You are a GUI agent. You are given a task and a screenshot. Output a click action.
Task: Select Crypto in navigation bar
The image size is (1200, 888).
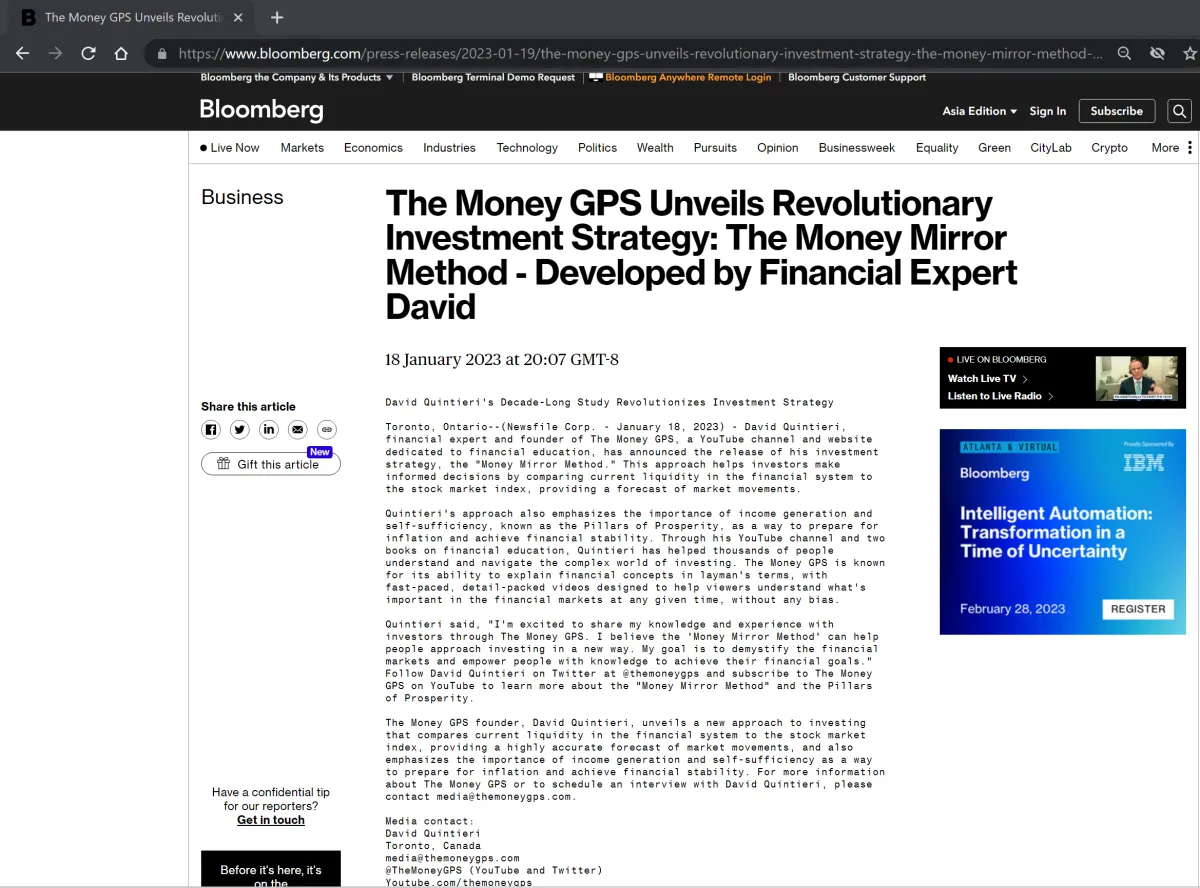pyautogui.click(x=1109, y=148)
